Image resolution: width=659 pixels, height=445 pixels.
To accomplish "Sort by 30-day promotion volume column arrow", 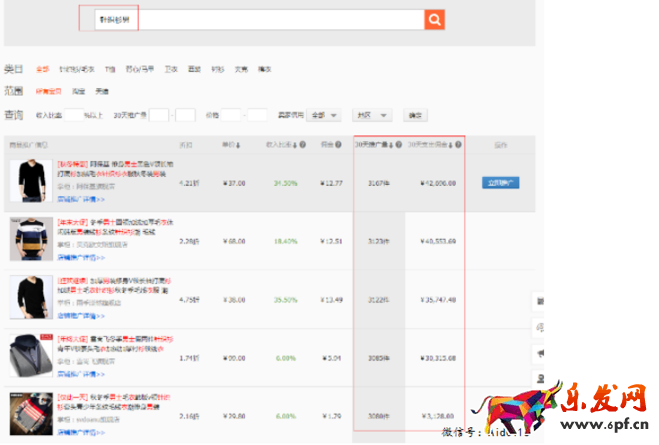I will click(x=391, y=145).
